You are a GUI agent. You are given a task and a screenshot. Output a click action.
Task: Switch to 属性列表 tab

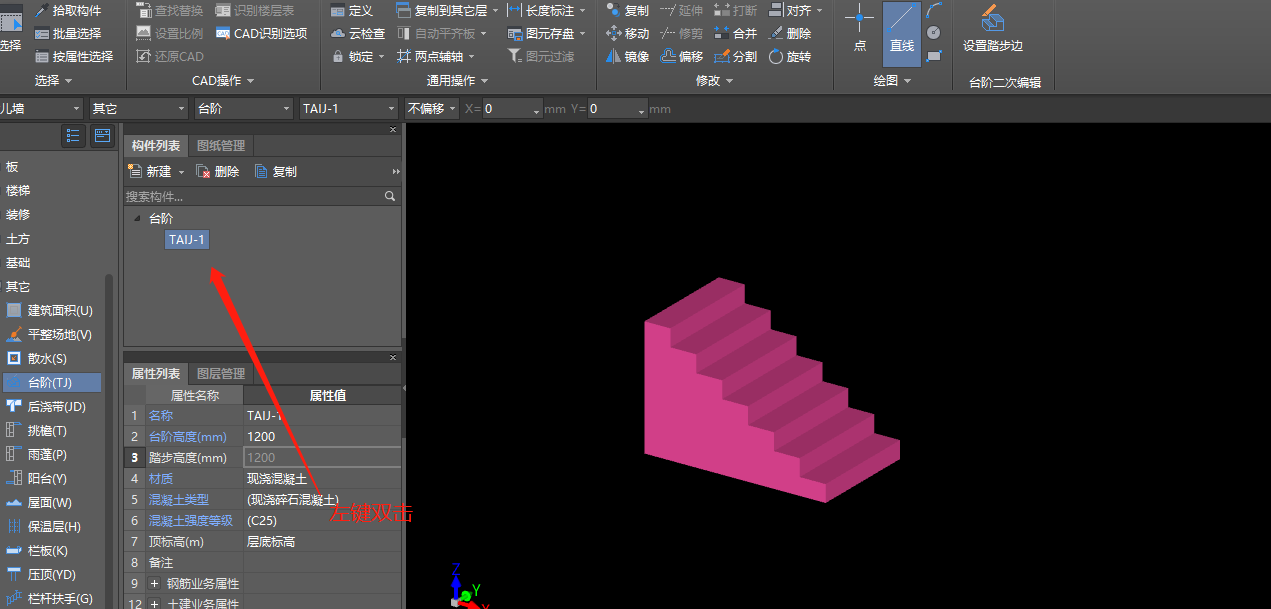pos(156,374)
